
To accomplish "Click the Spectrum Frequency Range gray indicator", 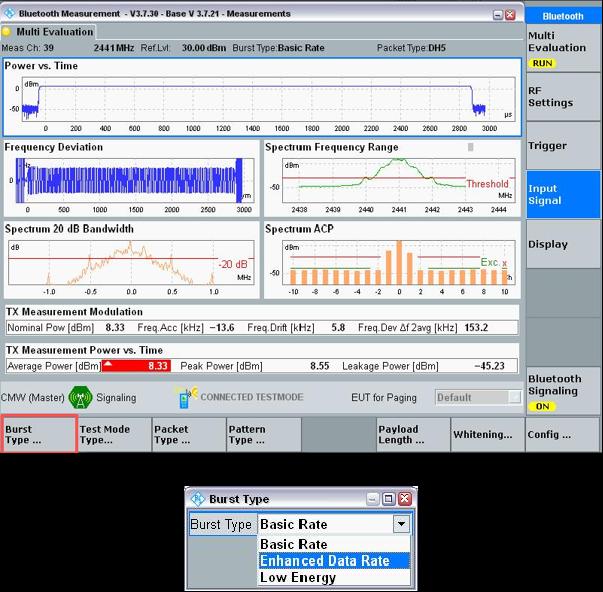I will (470, 147).
